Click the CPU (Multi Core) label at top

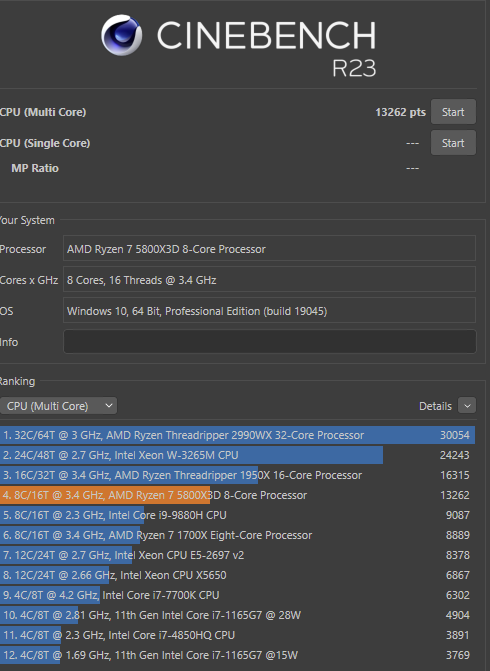coord(43,112)
